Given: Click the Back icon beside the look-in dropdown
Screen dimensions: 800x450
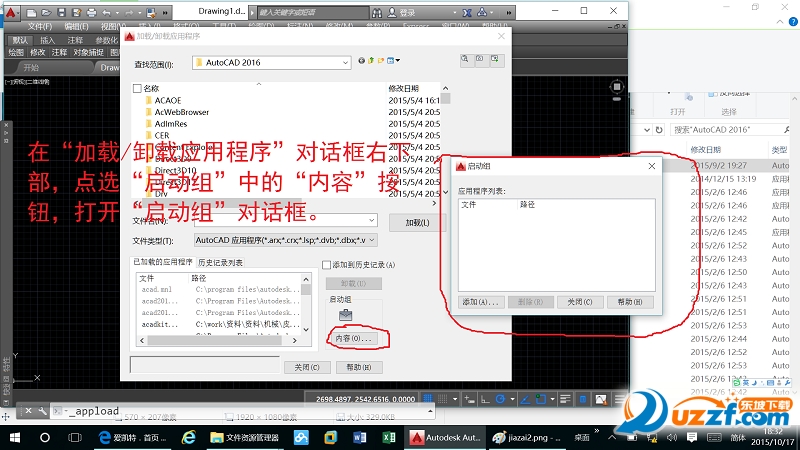Looking at the screenshot, I should click(361, 60).
